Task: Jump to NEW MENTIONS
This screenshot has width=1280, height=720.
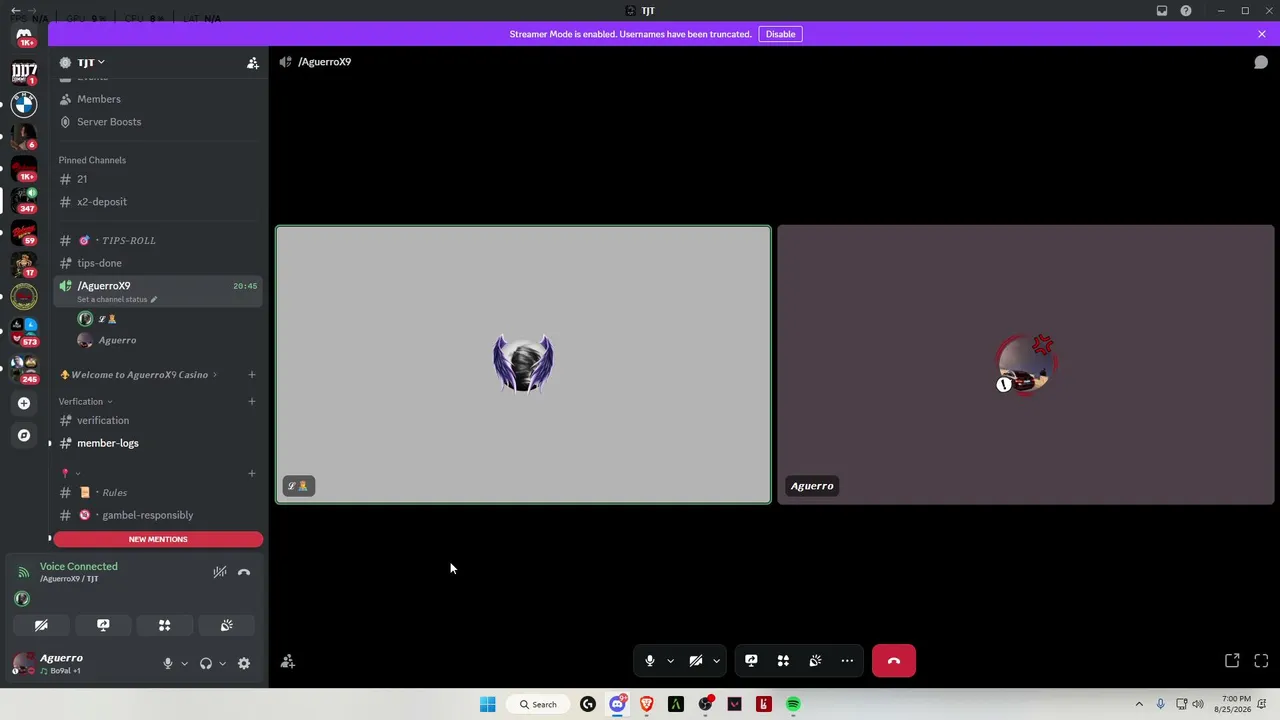Action: 158,539
